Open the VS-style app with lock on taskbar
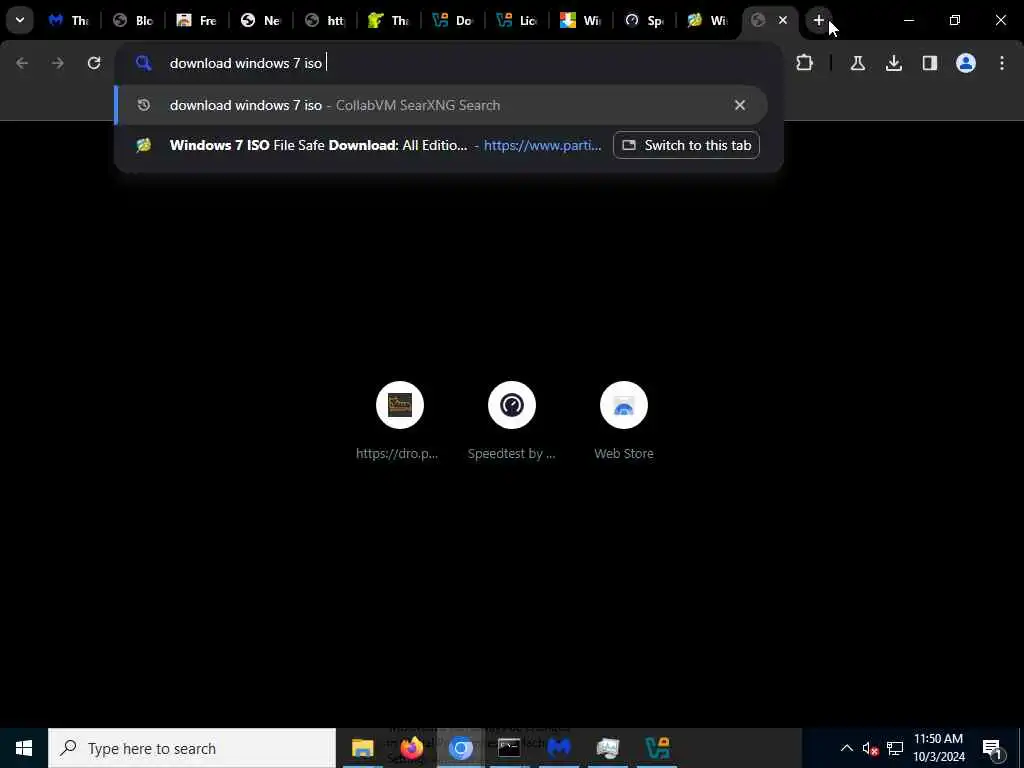Viewport: 1024px width, 768px height. [x=657, y=748]
